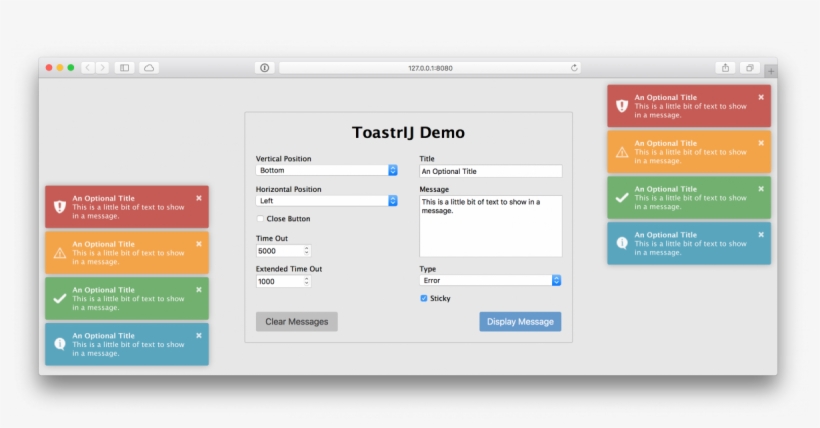Viewport: 820px width, 428px height.
Task: Click the info icon on the left blue toast
Action: [60, 344]
